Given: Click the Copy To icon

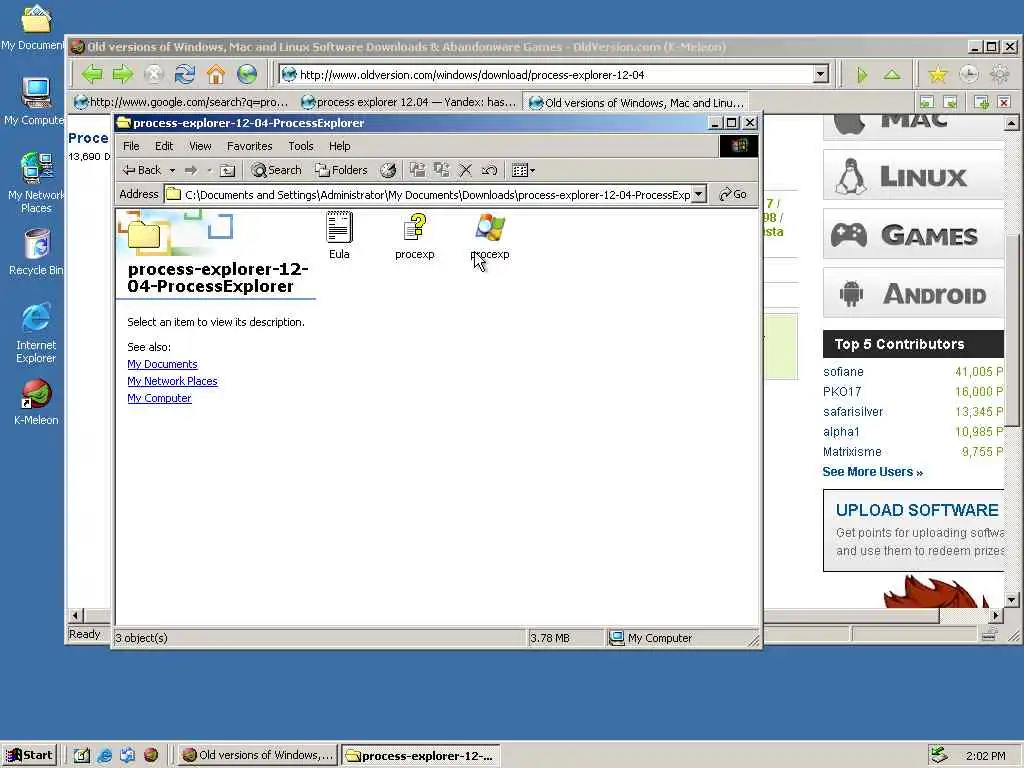Looking at the screenshot, I should point(441,170).
